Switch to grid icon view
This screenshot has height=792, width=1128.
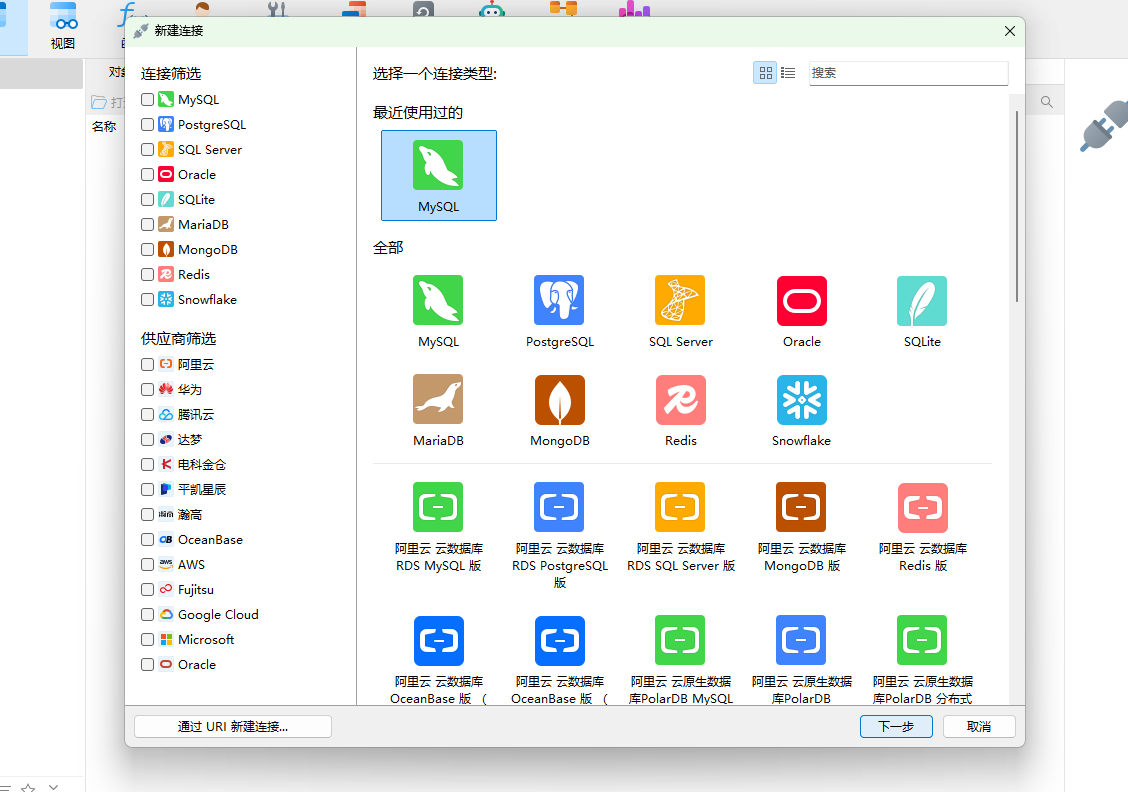coord(765,73)
